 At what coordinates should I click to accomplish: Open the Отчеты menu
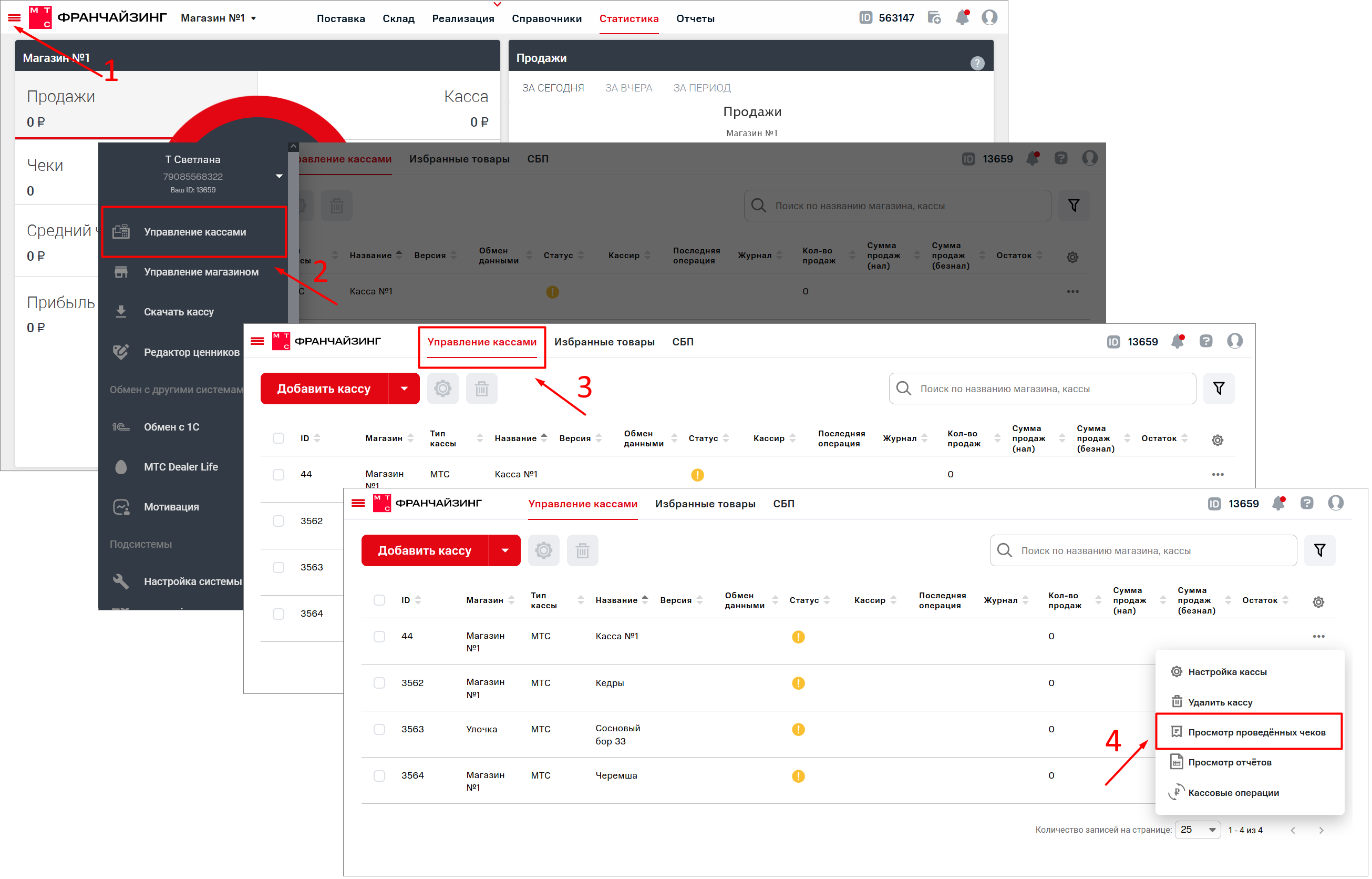(x=695, y=19)
